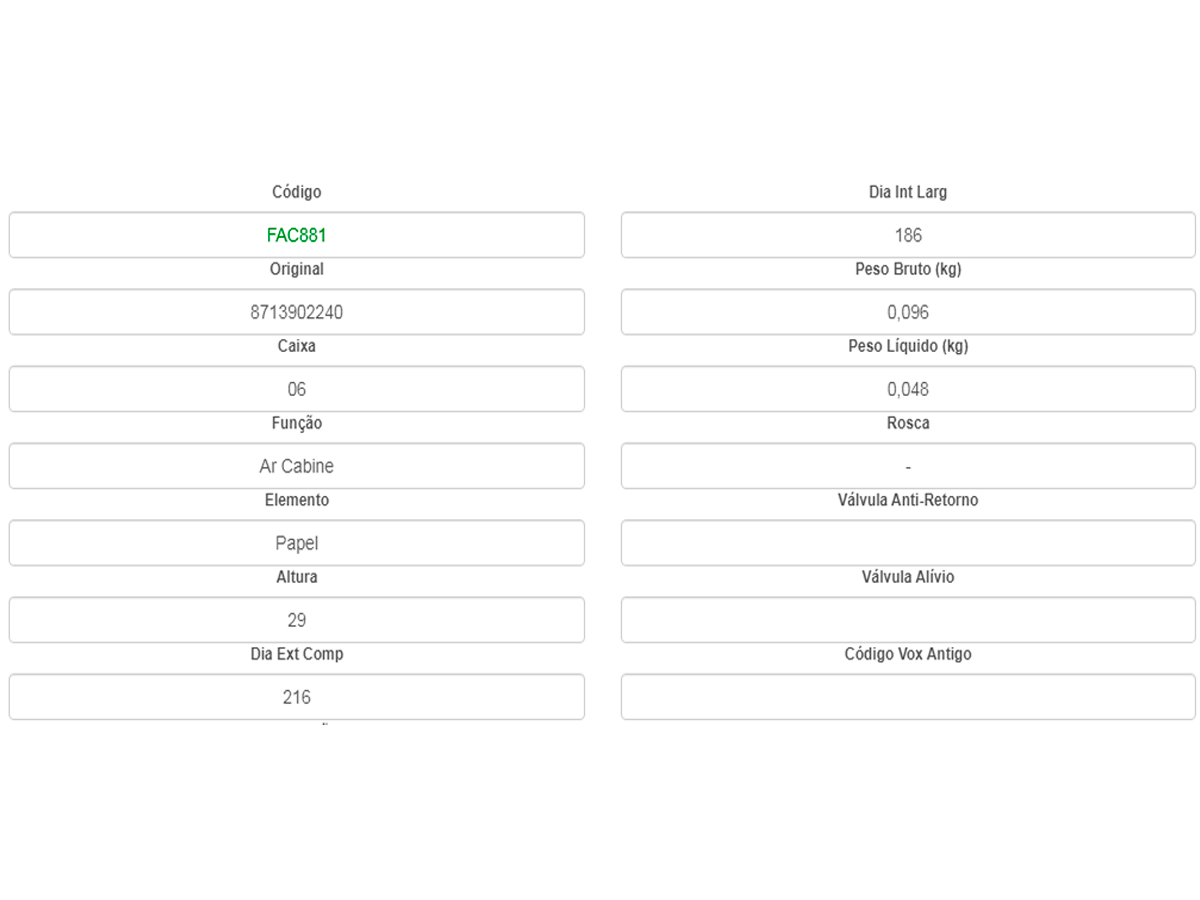This screenshot has width=1200, height=900.
Task: Click the "Válvula Anti-Retorno" label text
Action: click(x=908, y=500)
